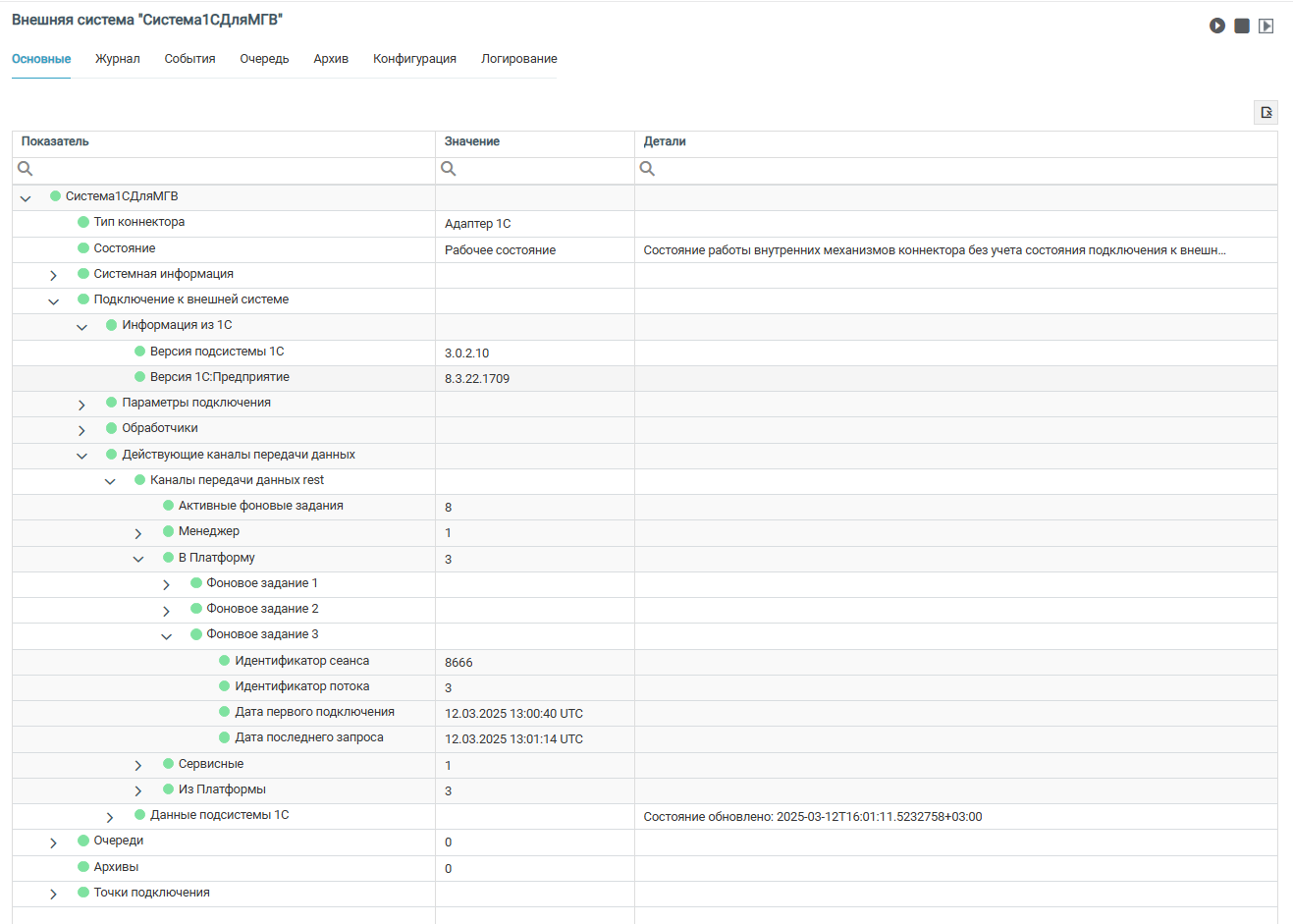Expand the Параметры подключения node

coord(82,404)
